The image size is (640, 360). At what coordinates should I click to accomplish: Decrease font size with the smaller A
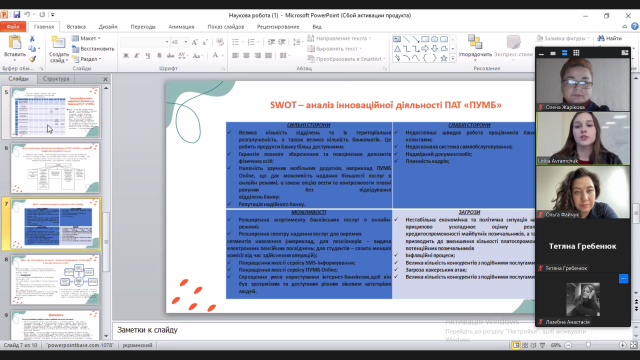[x=205, y=42]
